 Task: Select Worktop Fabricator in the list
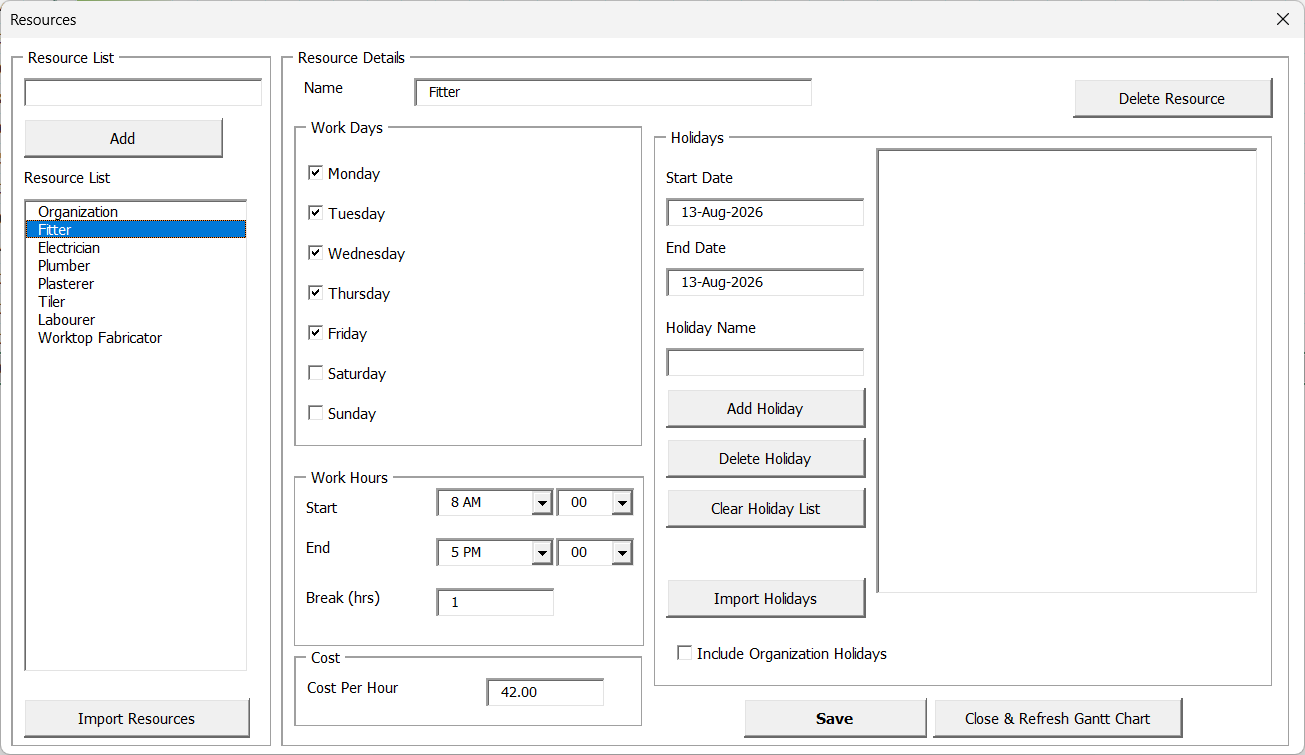click(x=136, y=338)
